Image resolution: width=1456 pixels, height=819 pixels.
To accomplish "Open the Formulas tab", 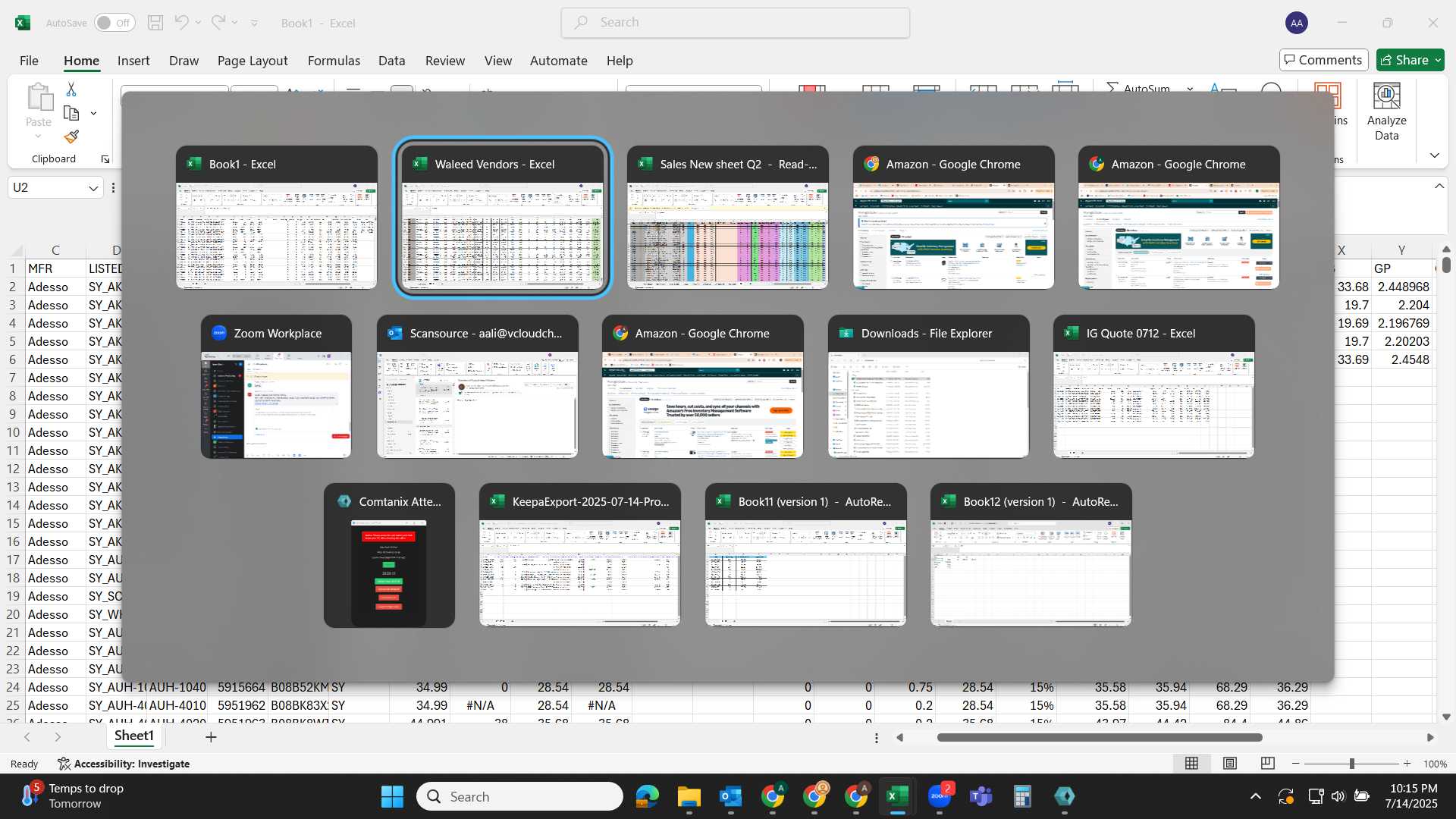I will [x=334, y=61].
